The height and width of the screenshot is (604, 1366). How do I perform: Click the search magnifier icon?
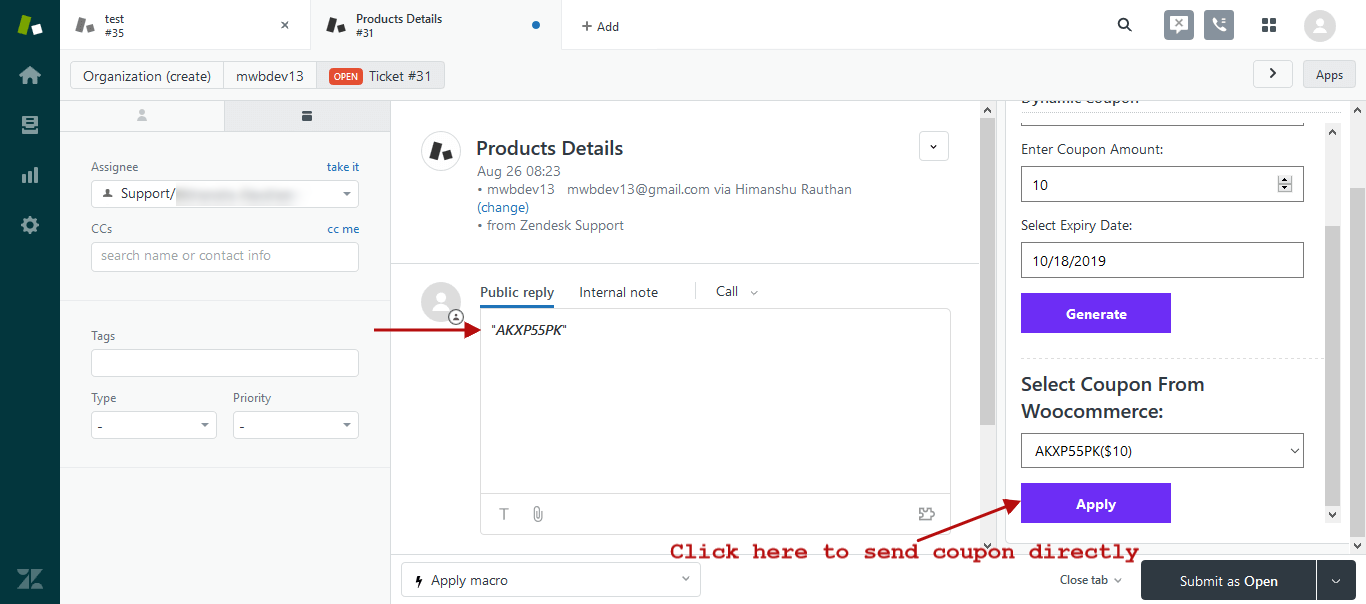point(1125,26)
